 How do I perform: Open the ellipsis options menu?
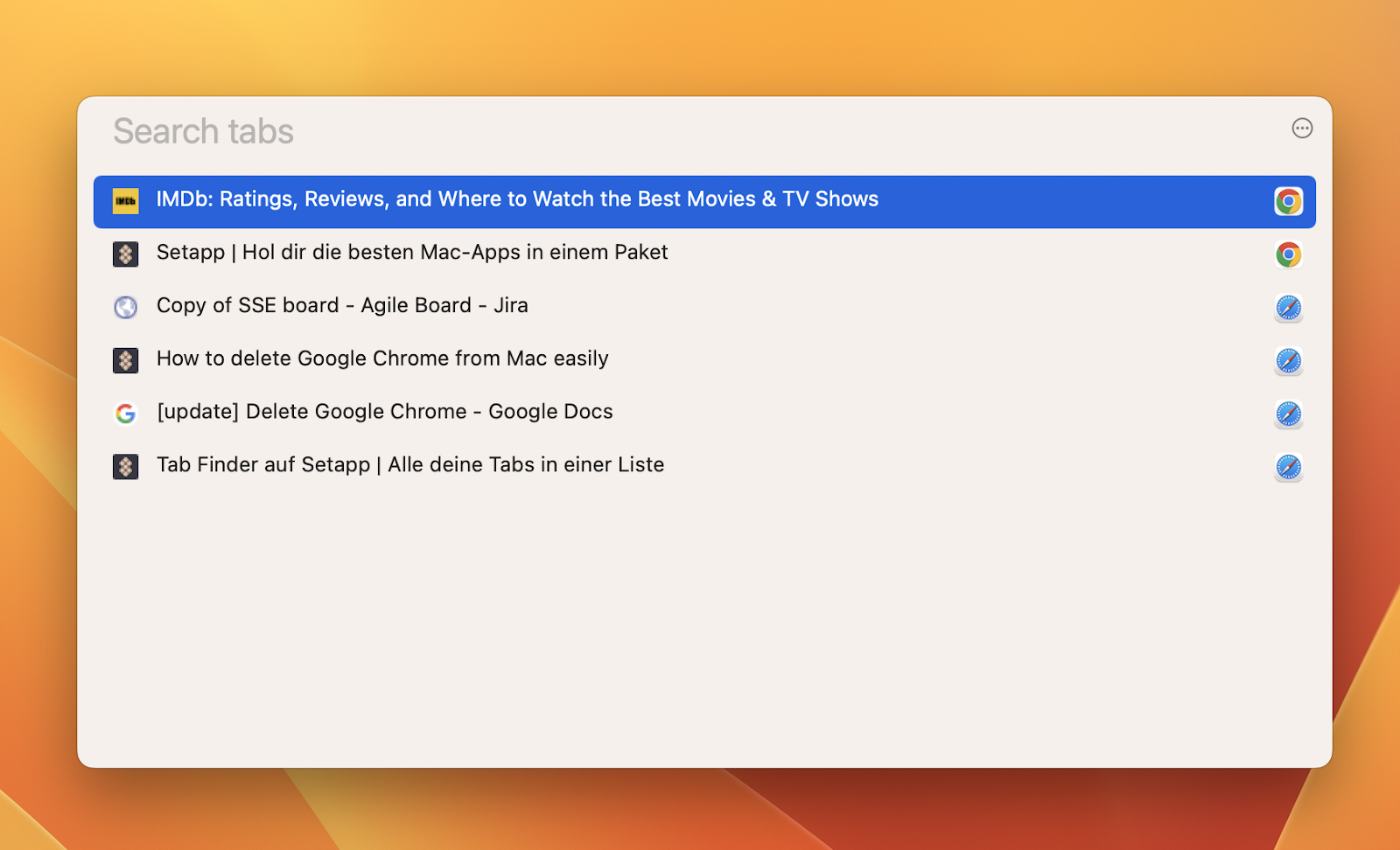click(1302, 128)
